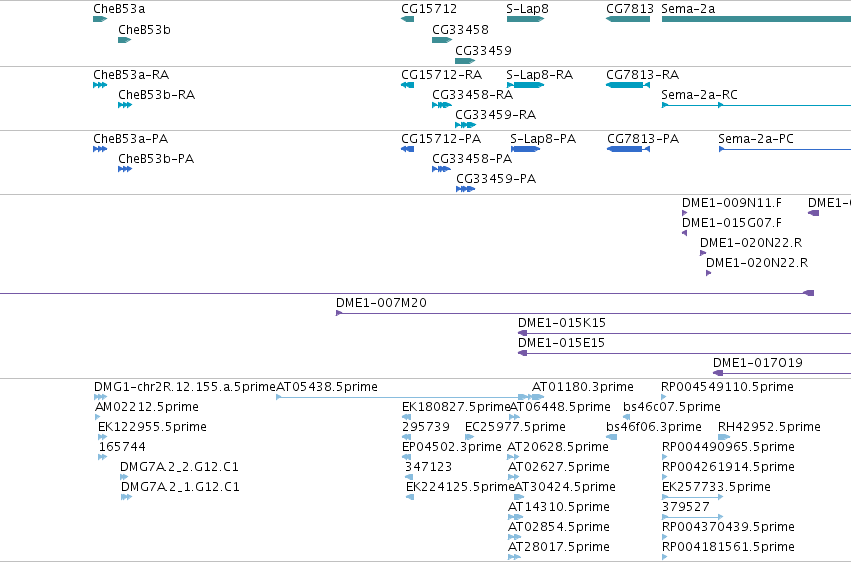851x562 pixels.
Task: Select EST AT14310.5prime
Action: point(558,508)
